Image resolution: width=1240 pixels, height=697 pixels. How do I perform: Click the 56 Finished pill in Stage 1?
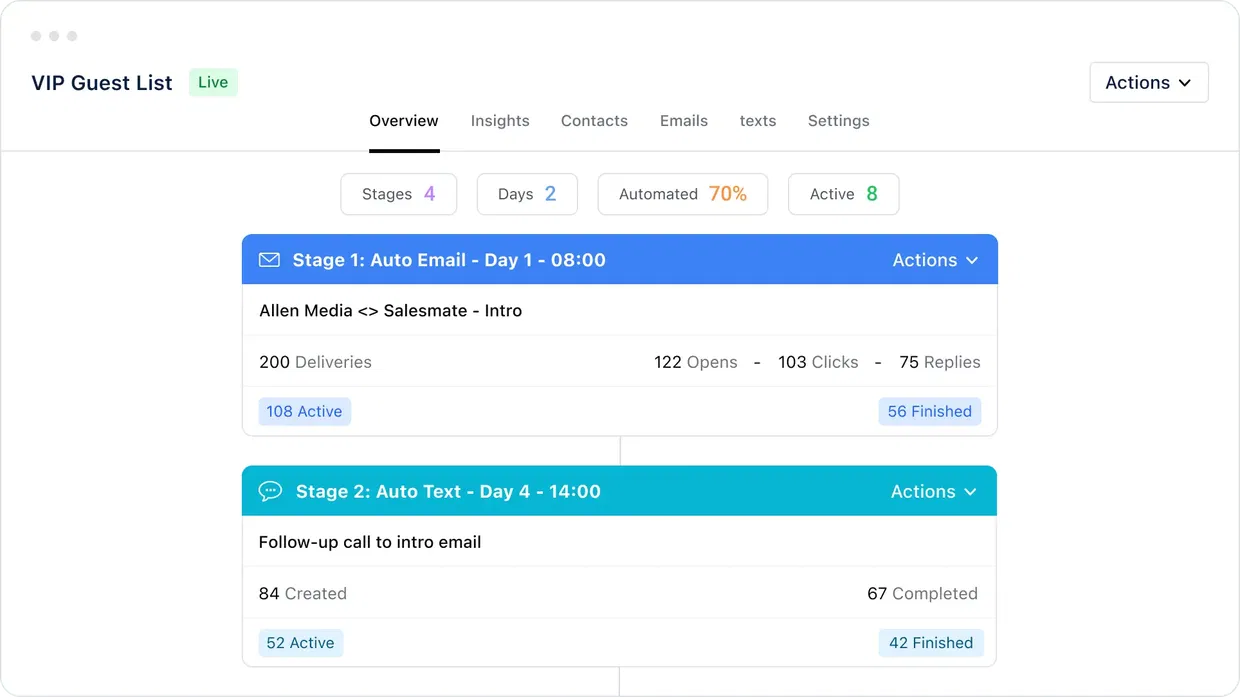(x=929, y=411)
